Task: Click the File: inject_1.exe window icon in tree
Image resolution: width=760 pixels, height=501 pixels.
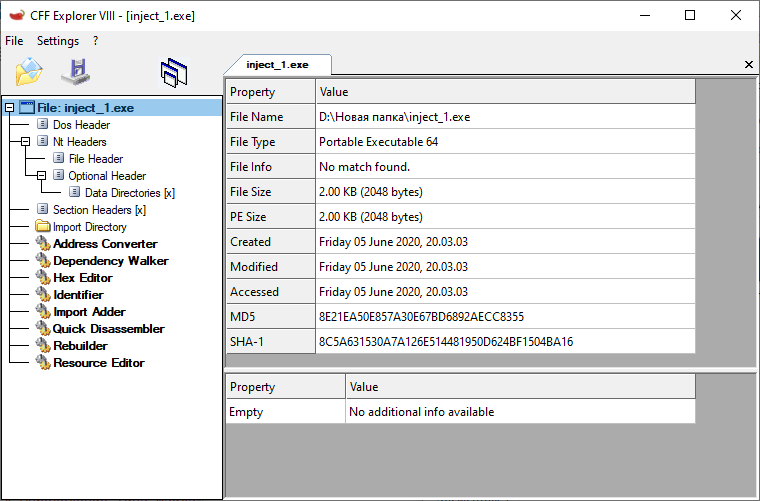Action: [27, 108]
